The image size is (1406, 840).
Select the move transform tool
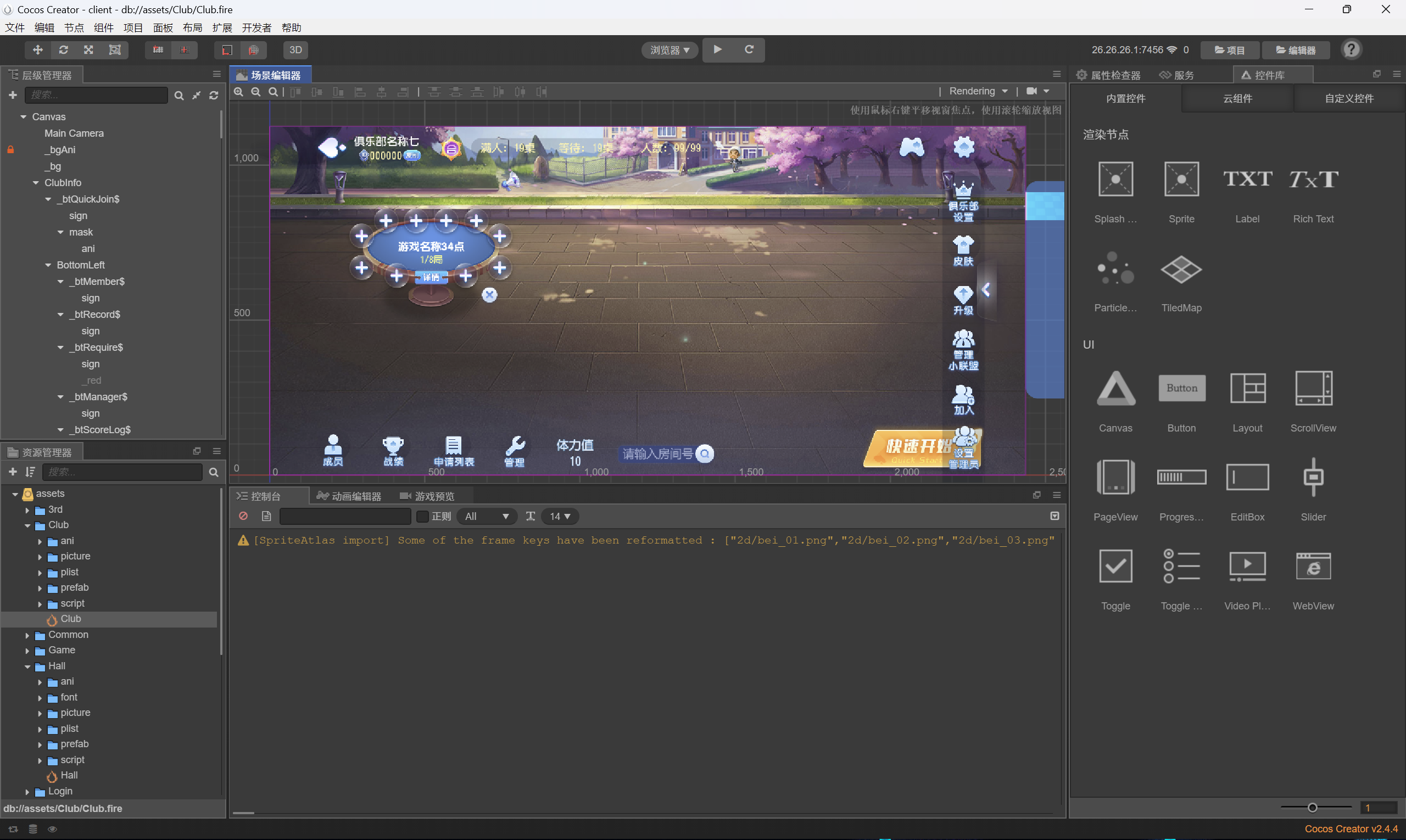37,50
